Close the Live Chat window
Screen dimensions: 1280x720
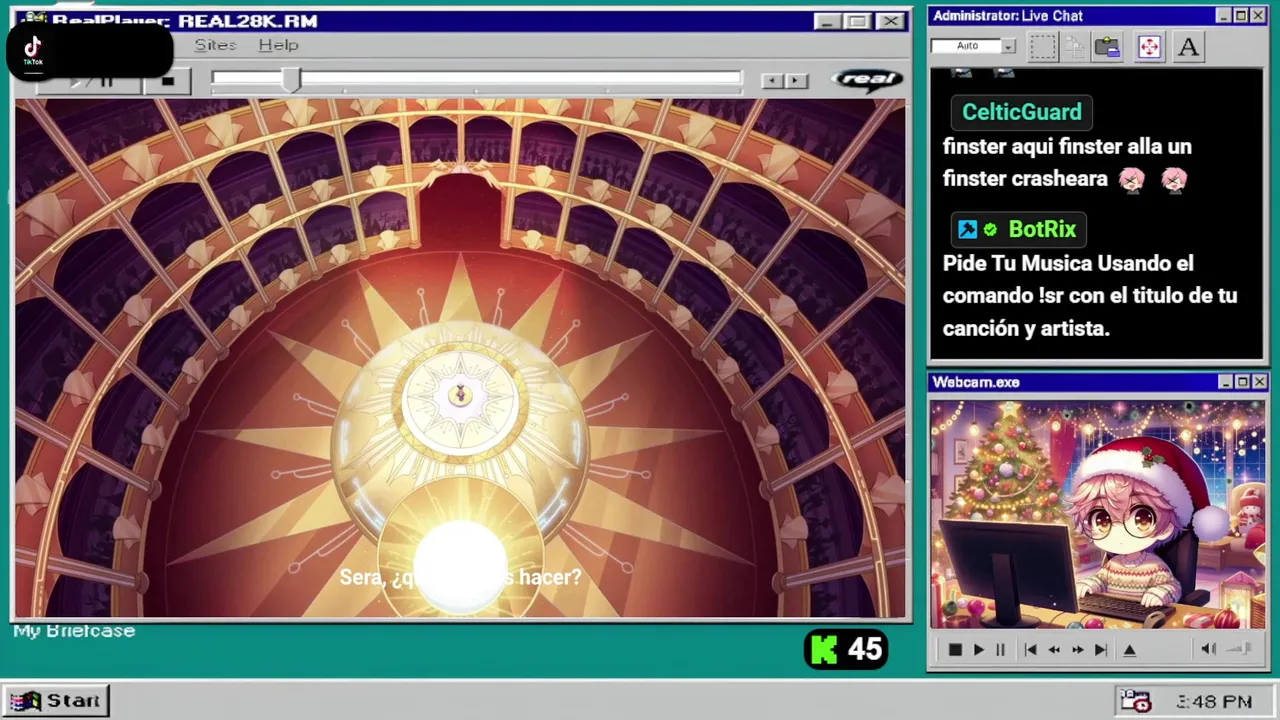tap(1258, 16)
